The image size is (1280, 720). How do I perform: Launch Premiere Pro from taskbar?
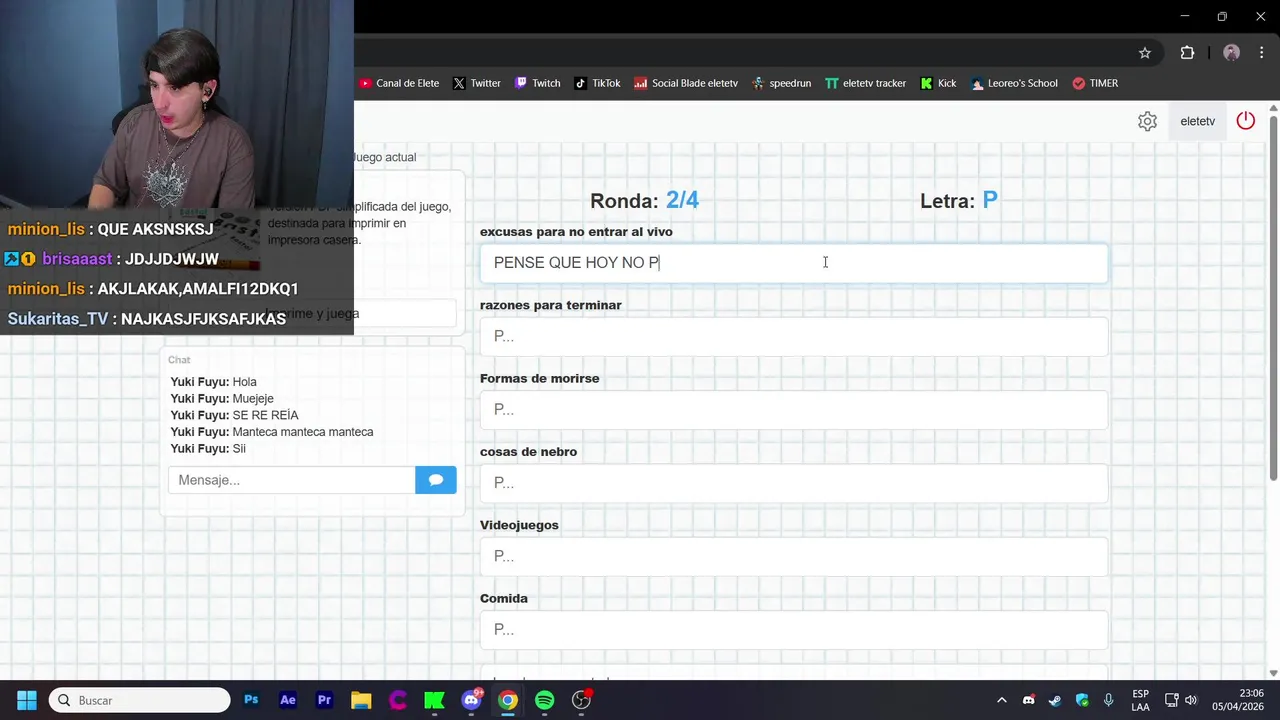pos(324,700)
